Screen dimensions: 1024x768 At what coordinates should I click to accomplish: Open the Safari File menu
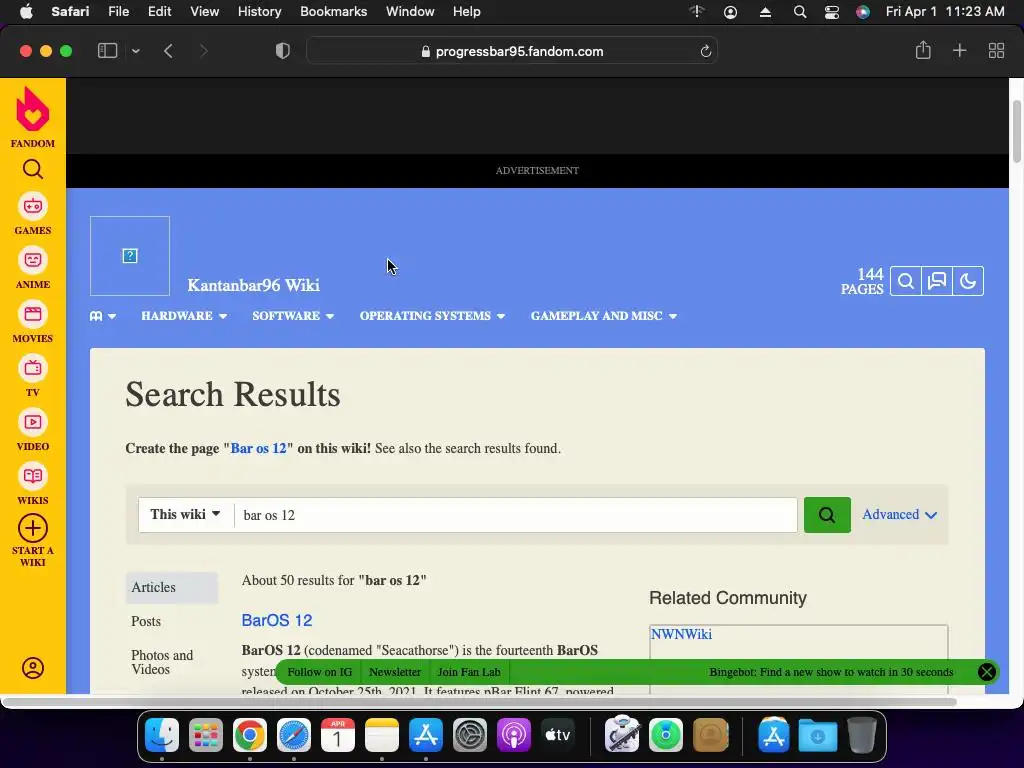pos(118,12)
